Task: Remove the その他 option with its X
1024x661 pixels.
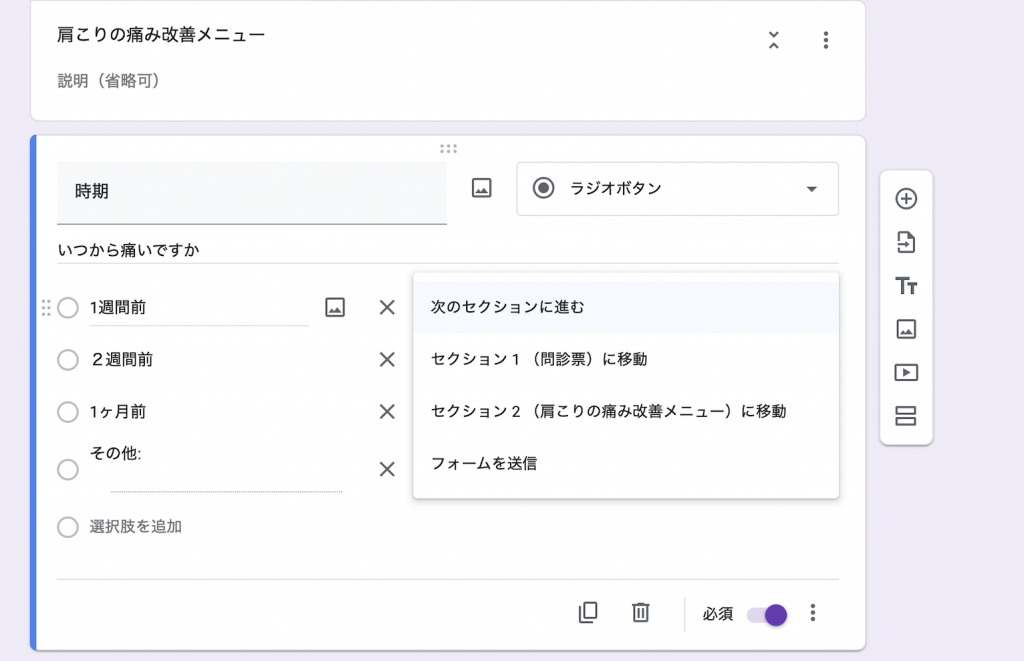Action: click(x=387, y=469)
